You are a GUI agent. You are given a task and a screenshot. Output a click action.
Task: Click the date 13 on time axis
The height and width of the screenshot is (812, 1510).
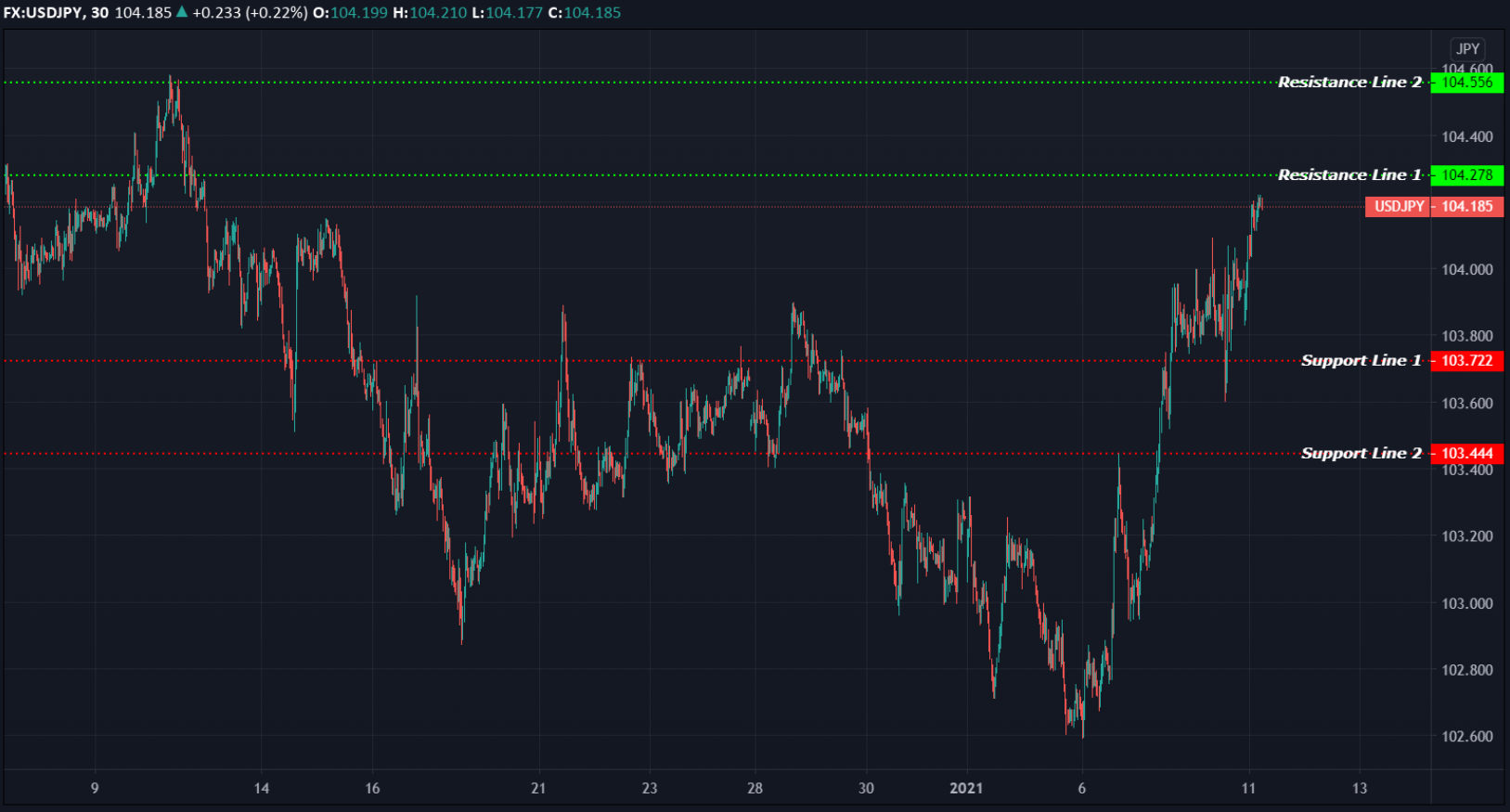pyautogui.click(x=1360, y=788)
